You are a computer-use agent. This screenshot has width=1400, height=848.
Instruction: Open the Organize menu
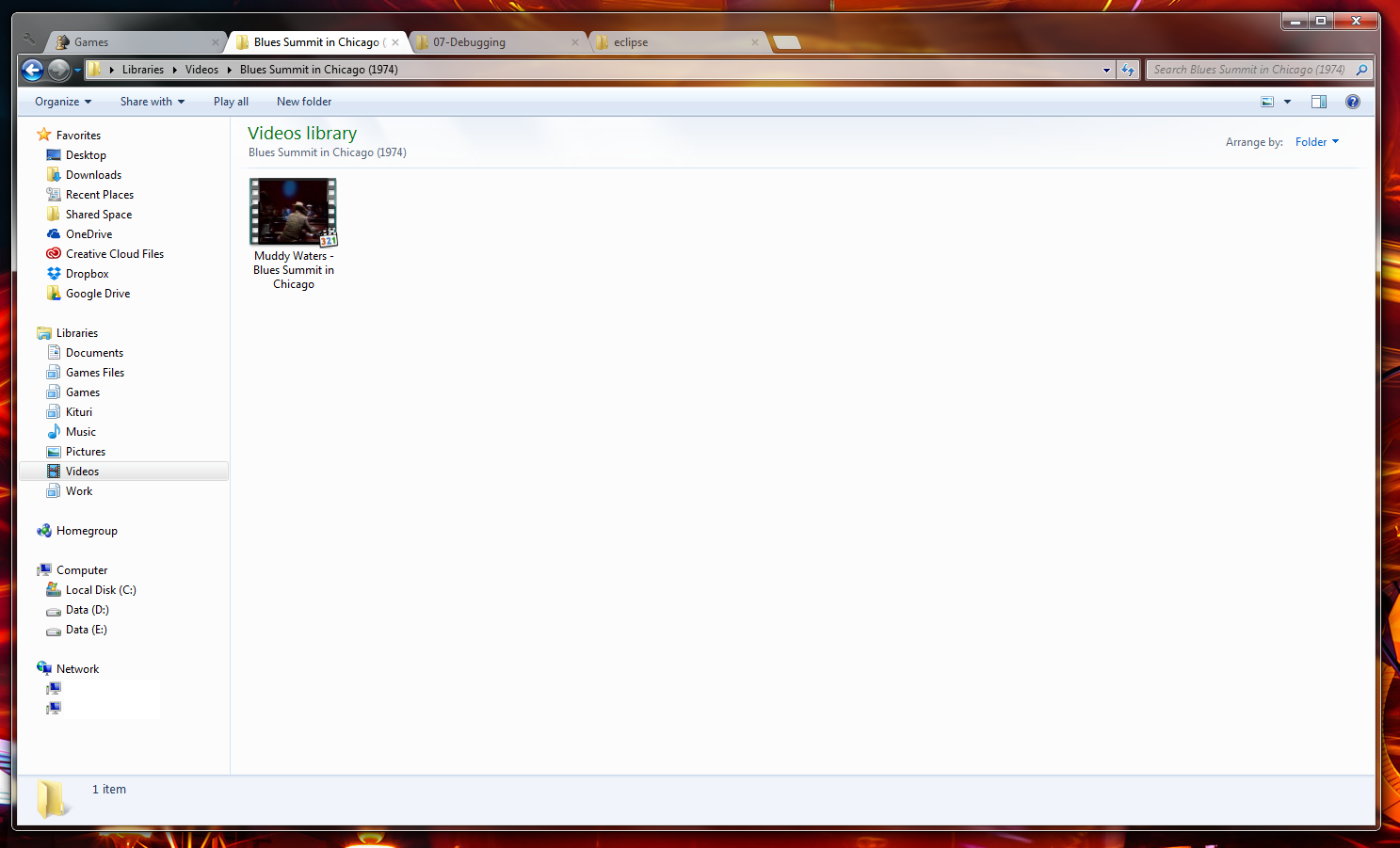click(x=63, y=102)
